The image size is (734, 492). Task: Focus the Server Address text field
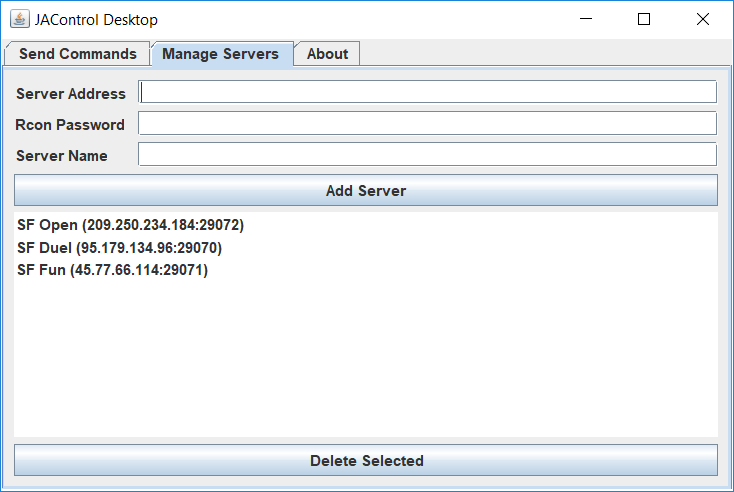(x=427, y=92)
